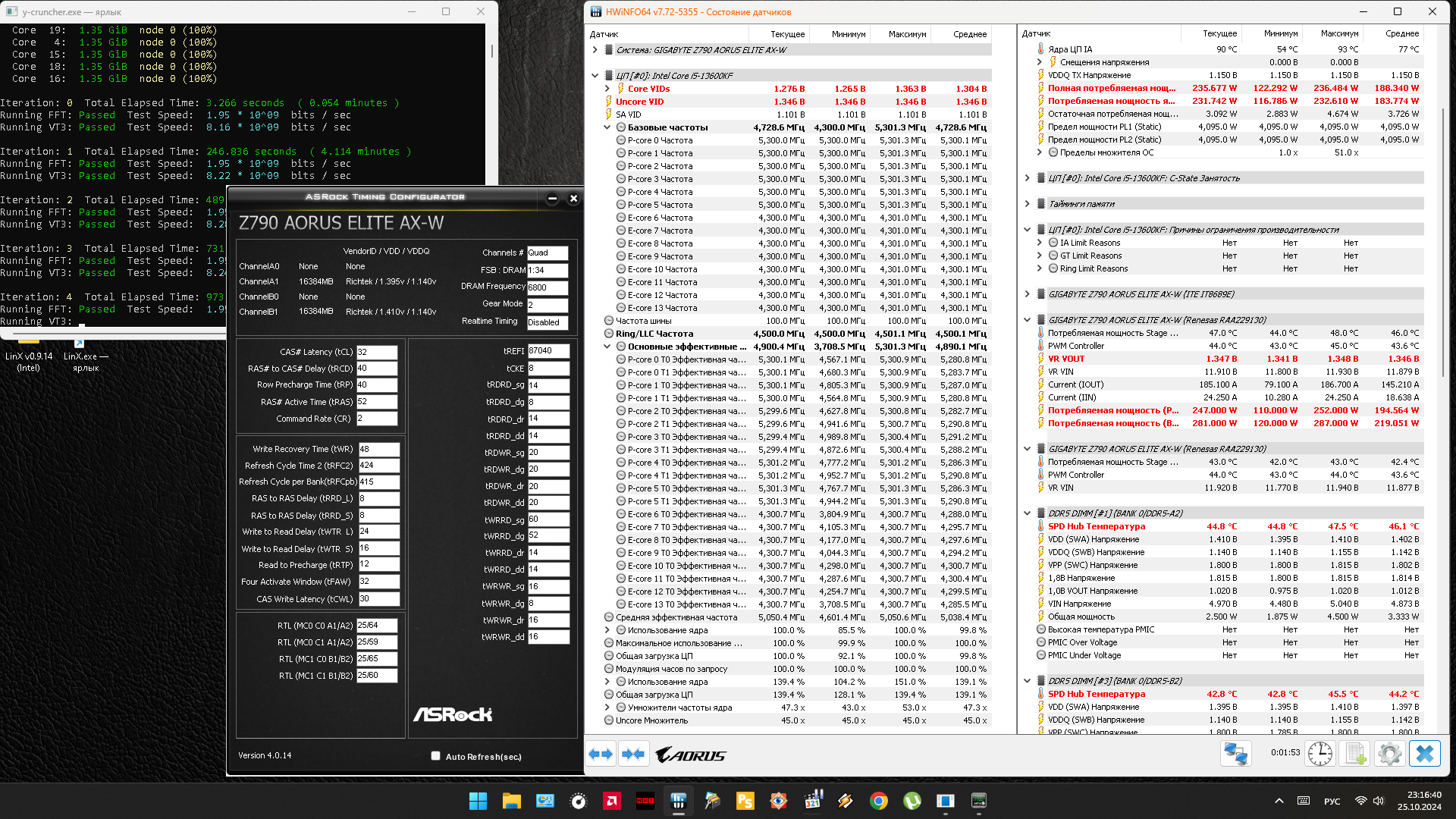The image size is (1456, 819).
Task: Collapse the Базовые частоты group
Action: pyautogui.click(x=607, y=127)
